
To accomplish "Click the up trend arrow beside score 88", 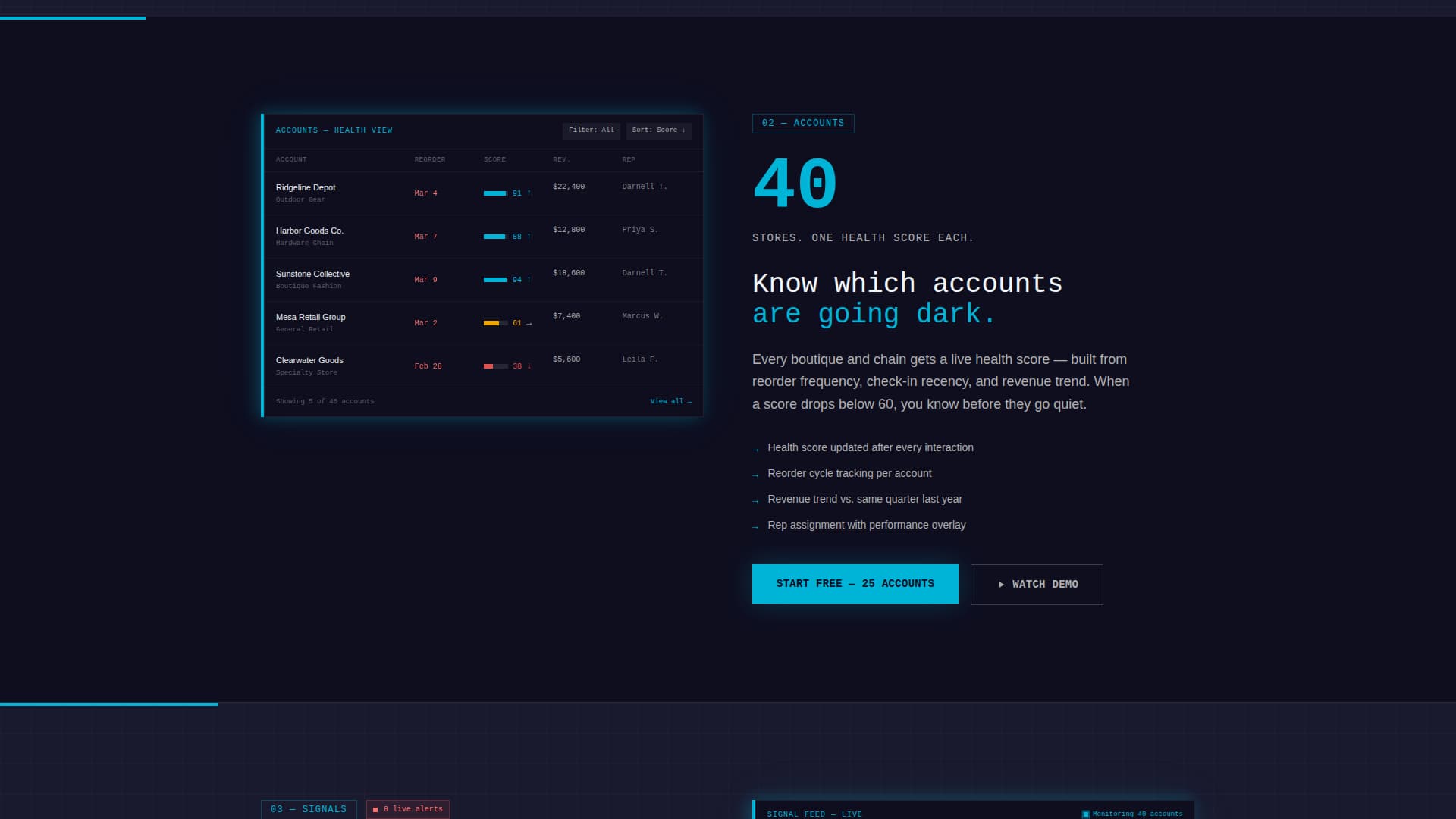I will coord(529,237).
